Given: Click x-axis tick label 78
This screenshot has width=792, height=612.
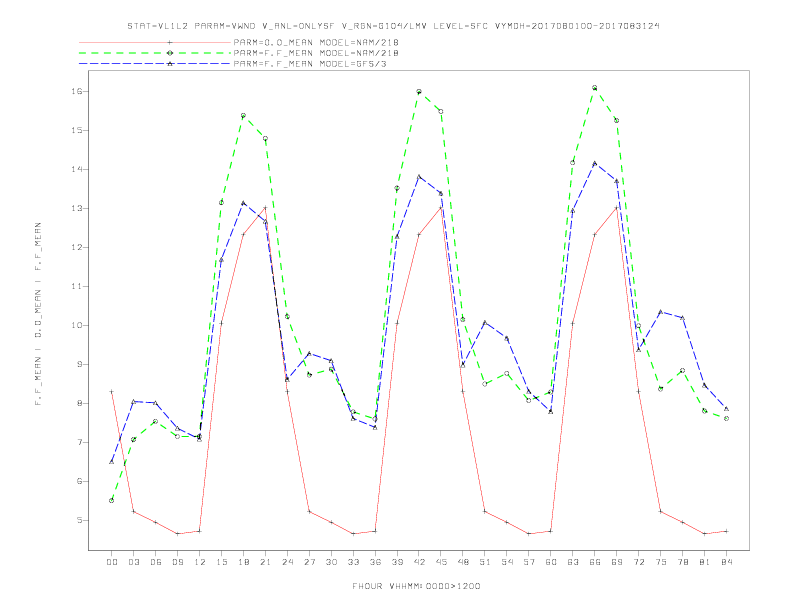Looking at the screenshot, I should click(682, 562).
